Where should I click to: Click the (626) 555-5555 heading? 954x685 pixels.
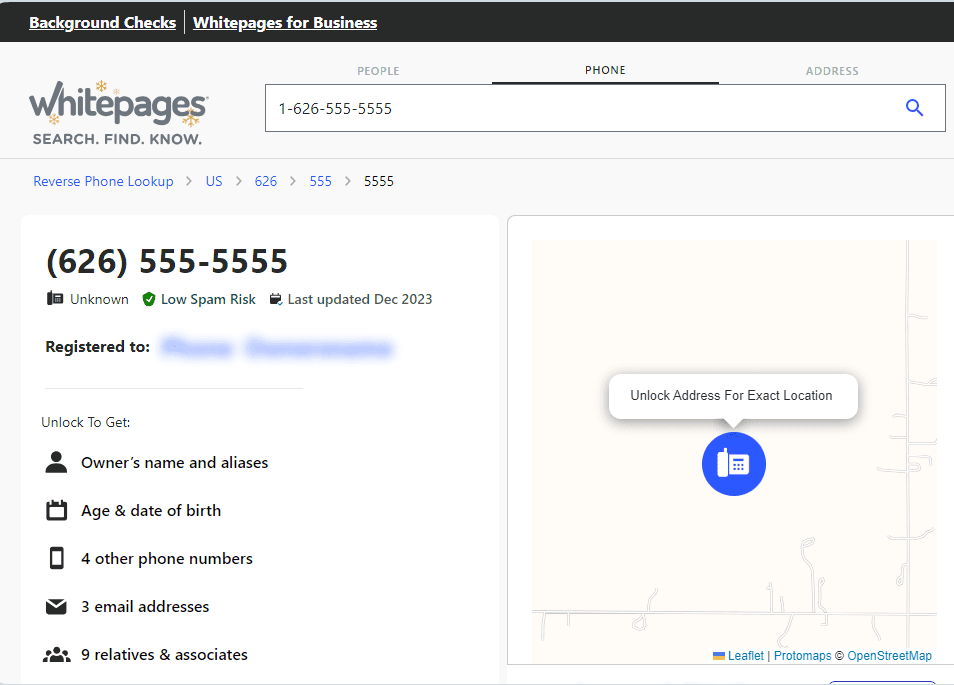pos(167,262)
